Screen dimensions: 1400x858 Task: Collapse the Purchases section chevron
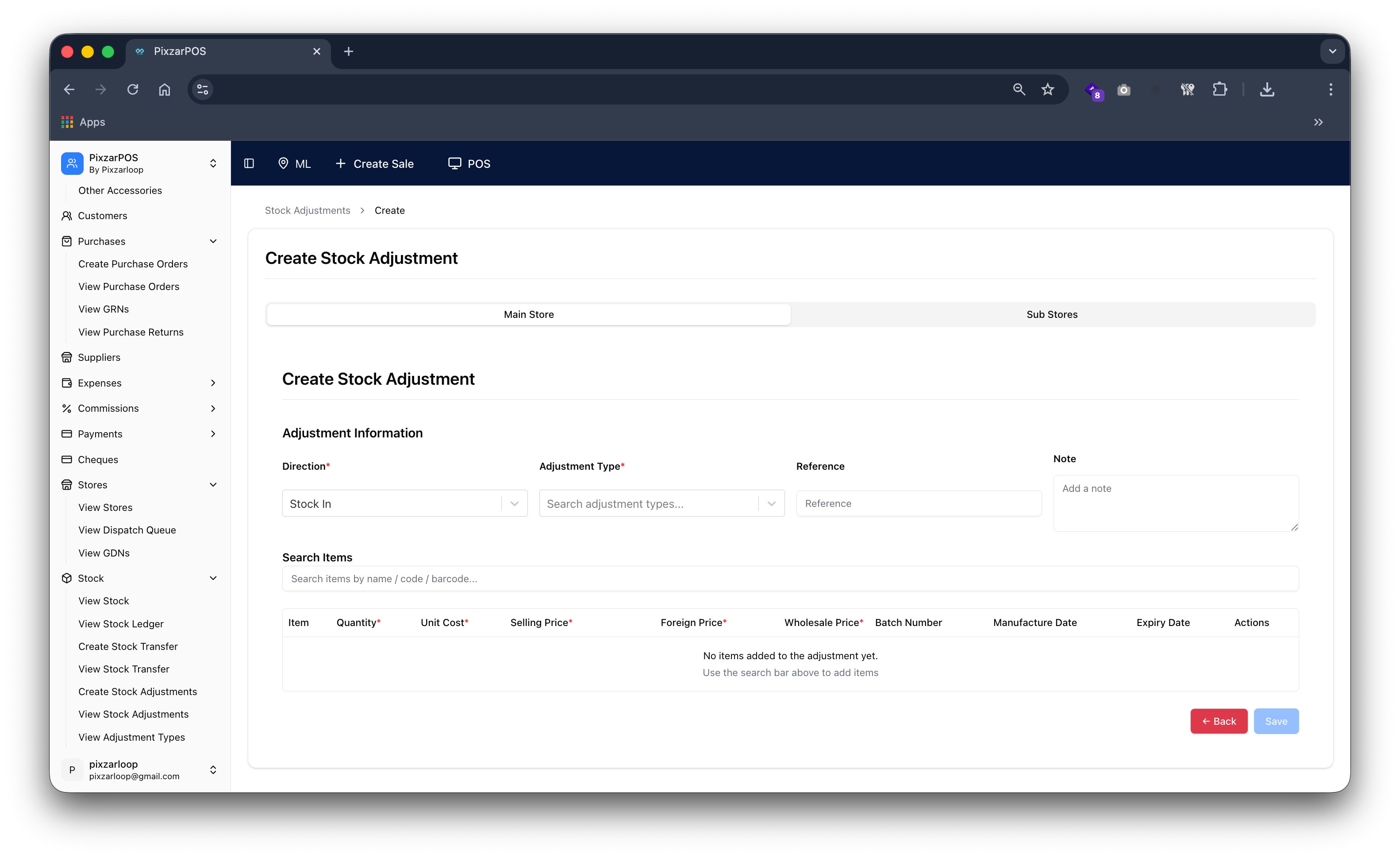213,241
